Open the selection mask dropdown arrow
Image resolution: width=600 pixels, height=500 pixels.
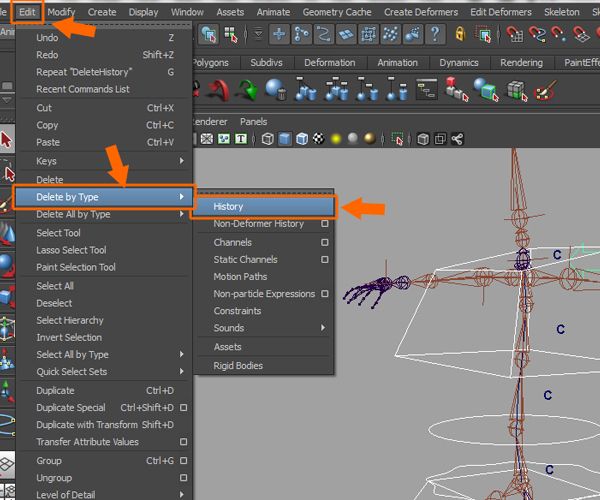pyautogui.click(x=259, y=34)
